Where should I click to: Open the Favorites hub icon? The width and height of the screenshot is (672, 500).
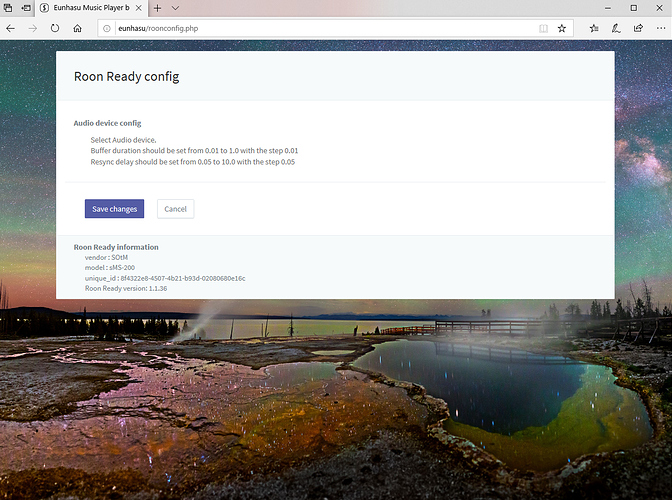594,28
